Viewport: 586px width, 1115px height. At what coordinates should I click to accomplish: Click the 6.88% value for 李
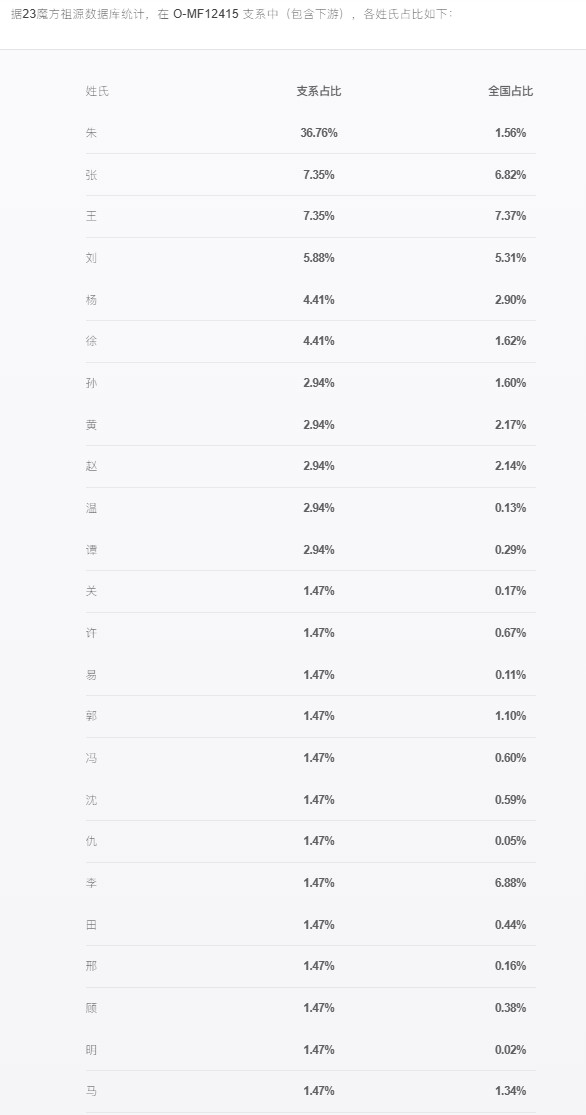point(511,883)
